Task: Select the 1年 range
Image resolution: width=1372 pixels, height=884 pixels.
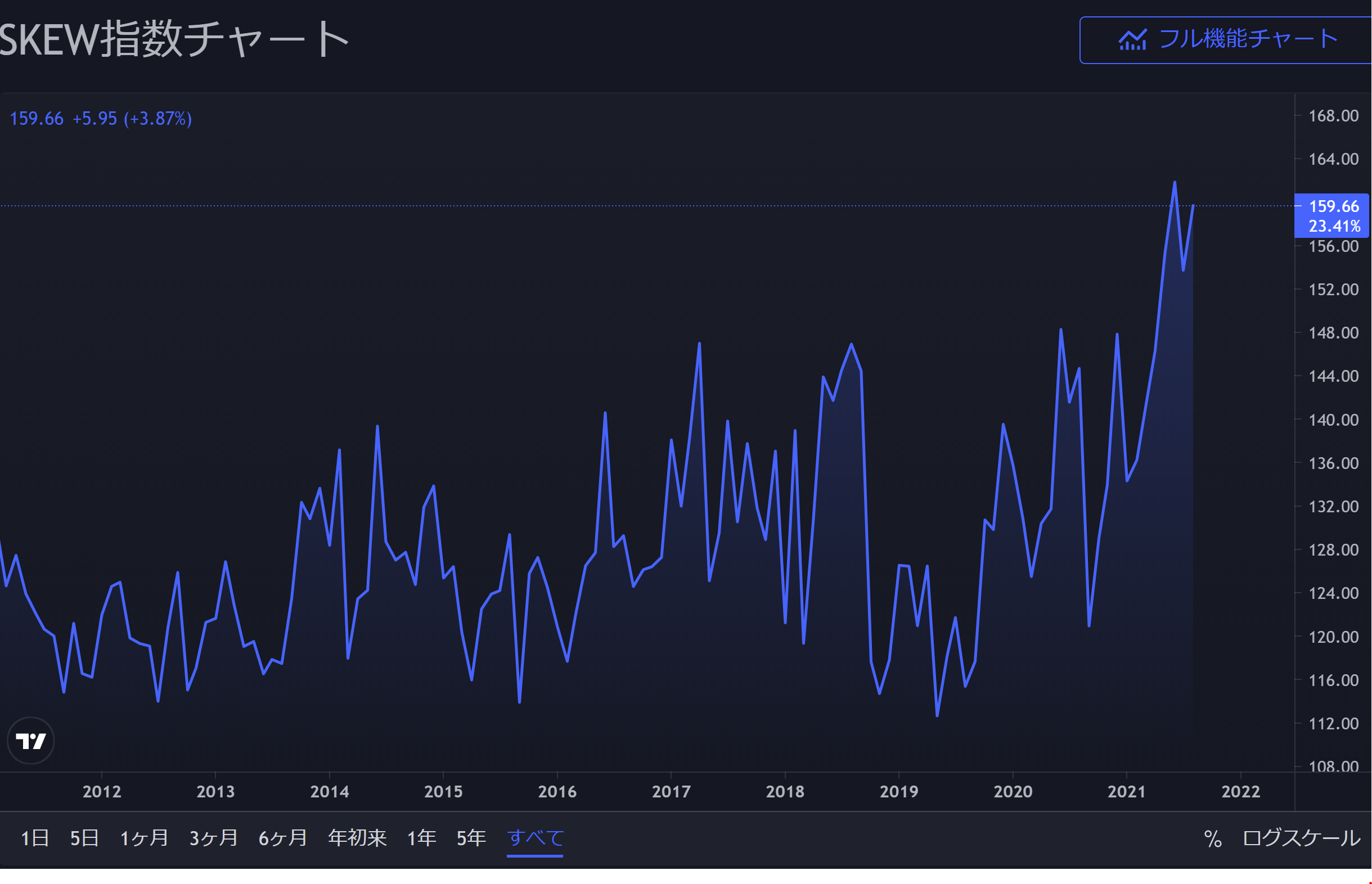Action: coord(421,838)
